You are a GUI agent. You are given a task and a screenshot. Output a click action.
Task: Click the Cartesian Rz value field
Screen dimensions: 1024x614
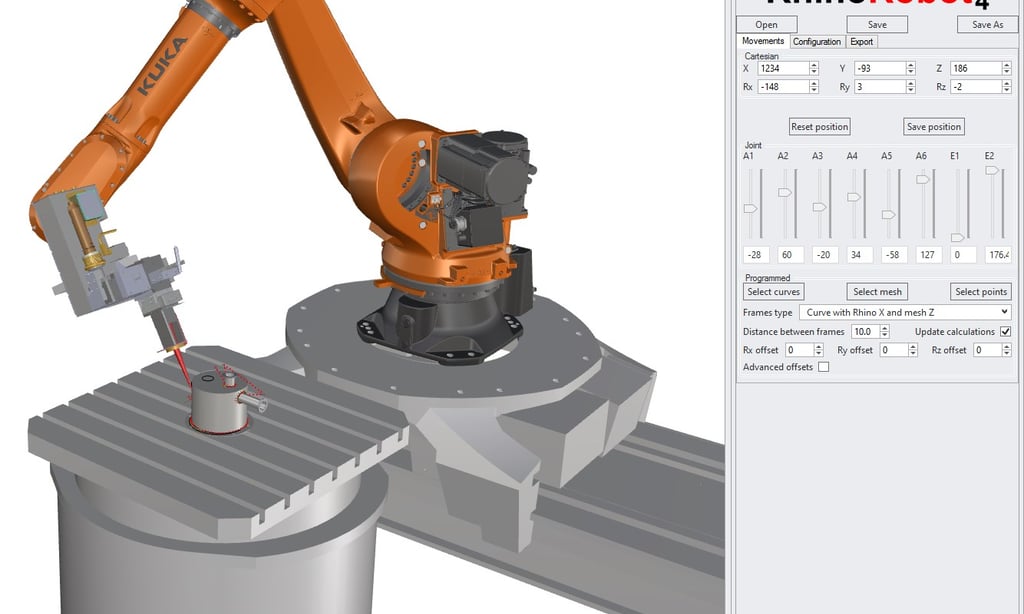point(976,86)
